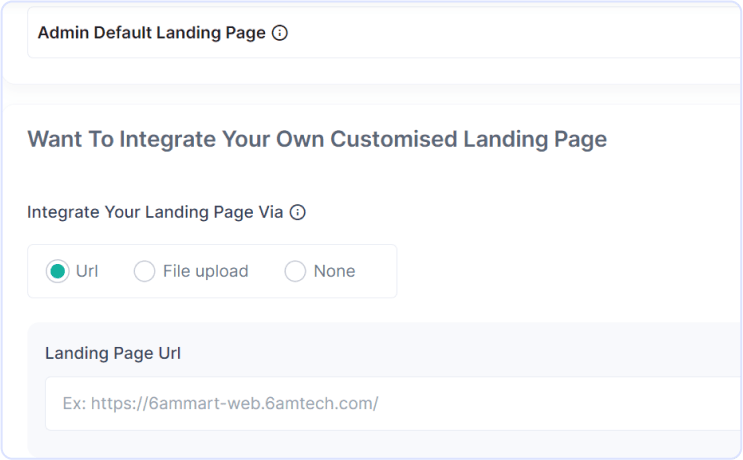Click the Admin Default Landing Page title text

click(152, 33)
